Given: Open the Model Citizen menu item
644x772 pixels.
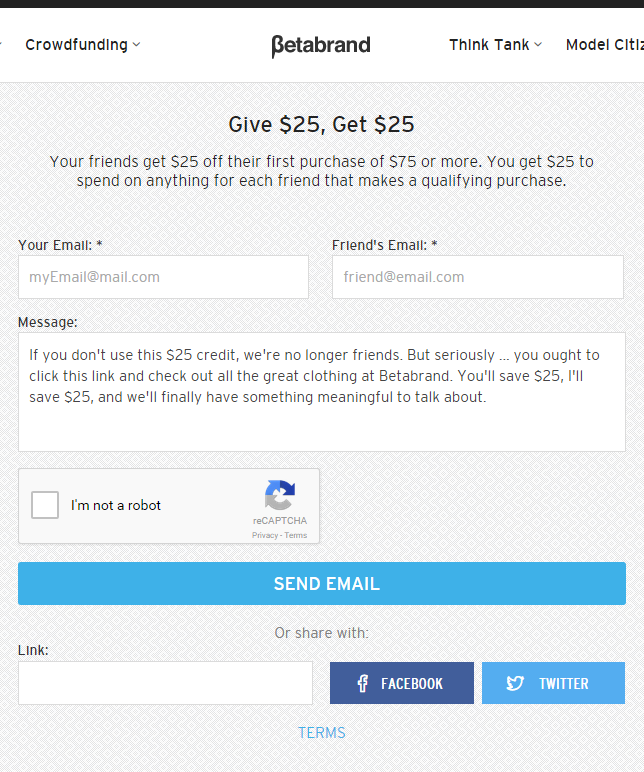Looking at the screenshot, I should click(x=604, y=45).
